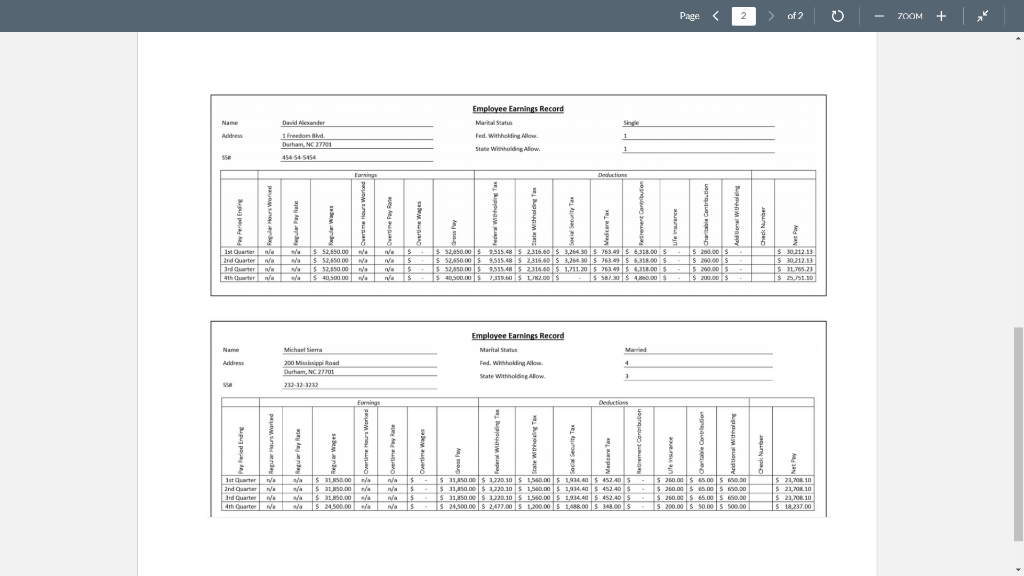Image resolution: width=1024 pixels, height=576 pixels.
Task: Click the name Michael Sierra
Action: [303, 349]
